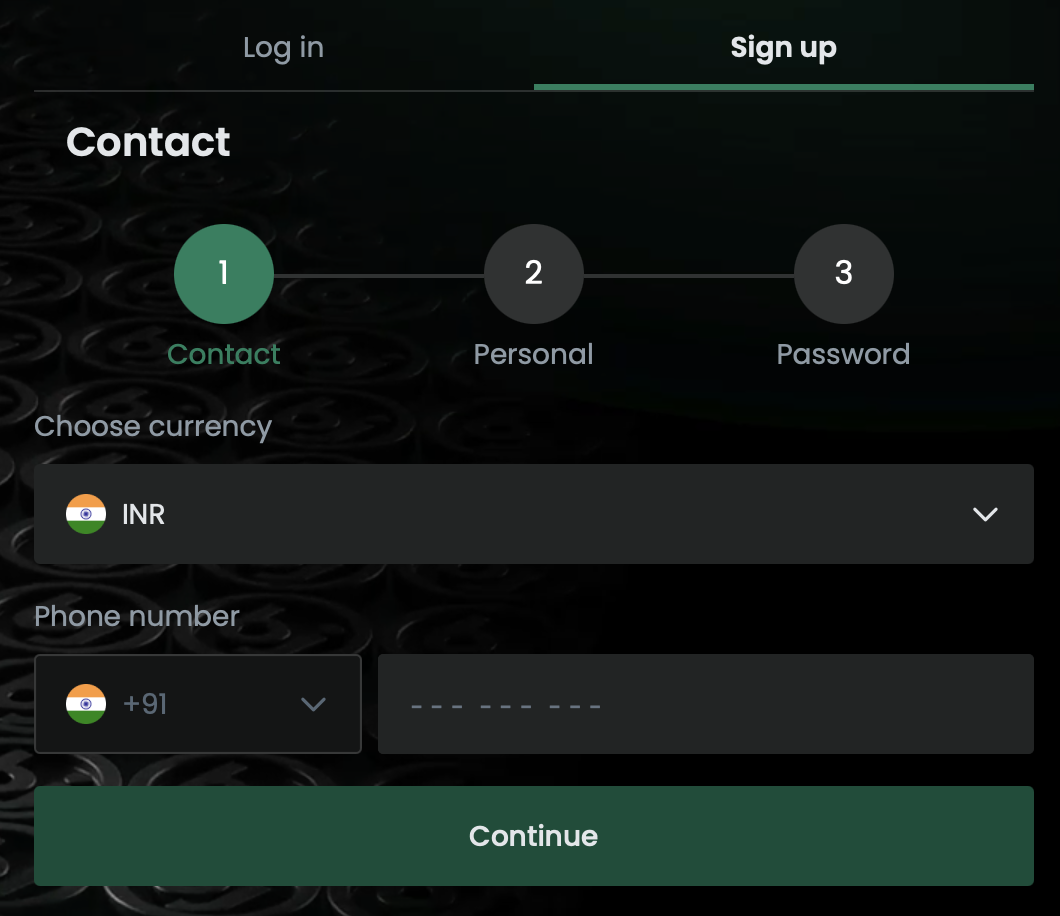The height and width of the screenshot is (916, 1060).
Task: Switch to the Log in tab
Action: click(283, 46)
